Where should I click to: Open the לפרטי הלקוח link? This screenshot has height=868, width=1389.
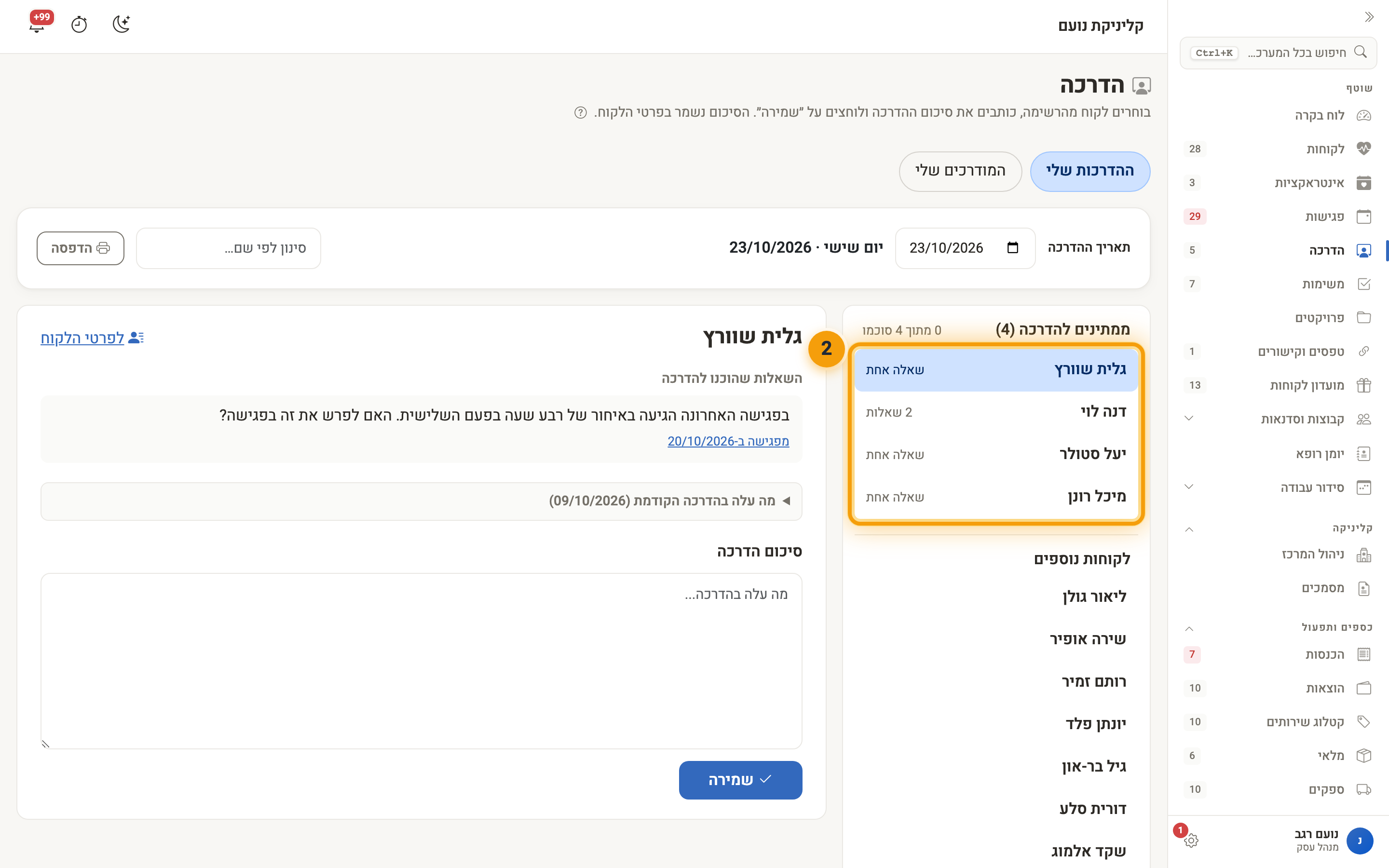[x=92, y=338]
